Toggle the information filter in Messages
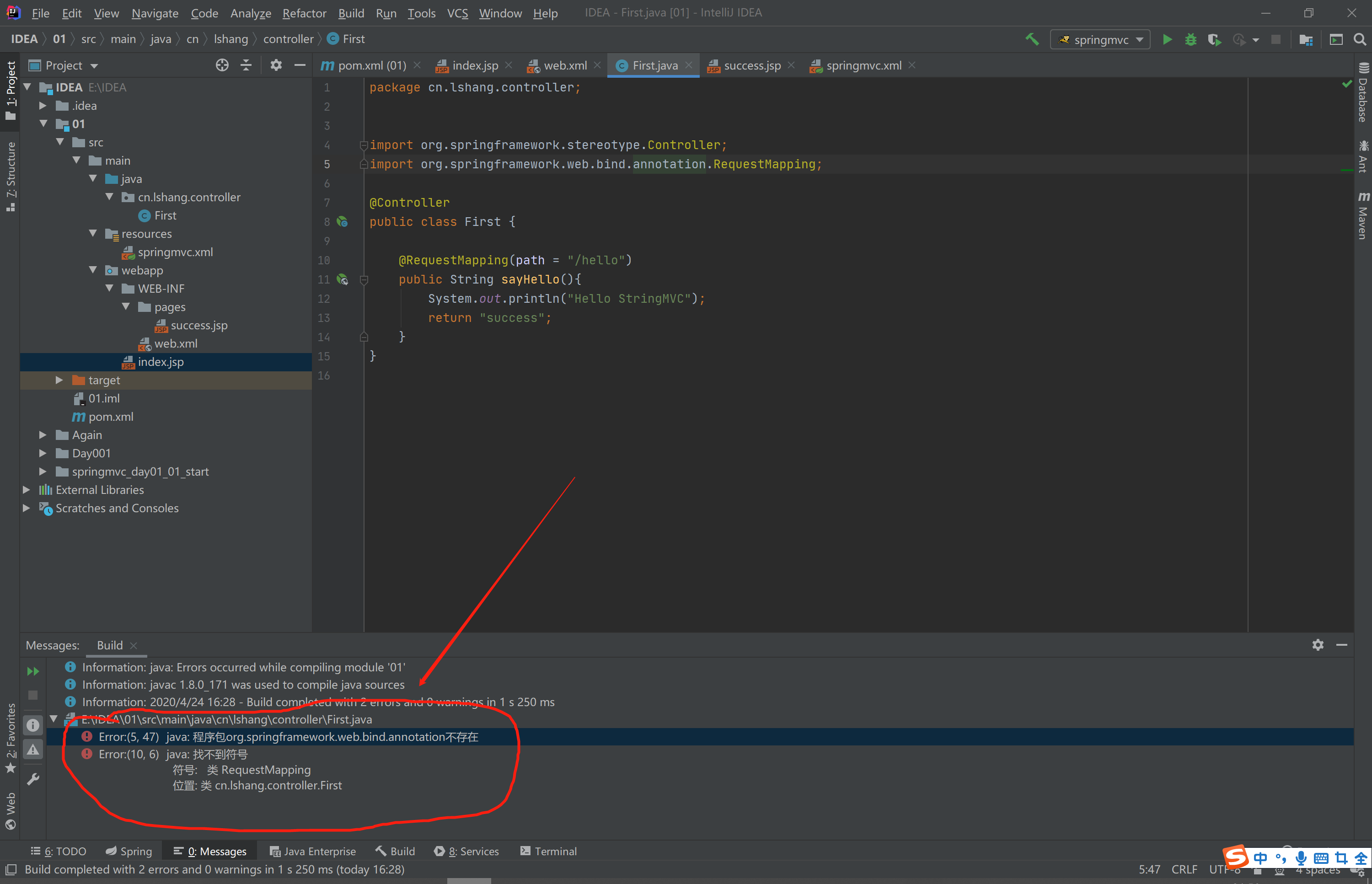Image resolution: width=1372 pixels, height=884 pixels. tap(33, 725)
